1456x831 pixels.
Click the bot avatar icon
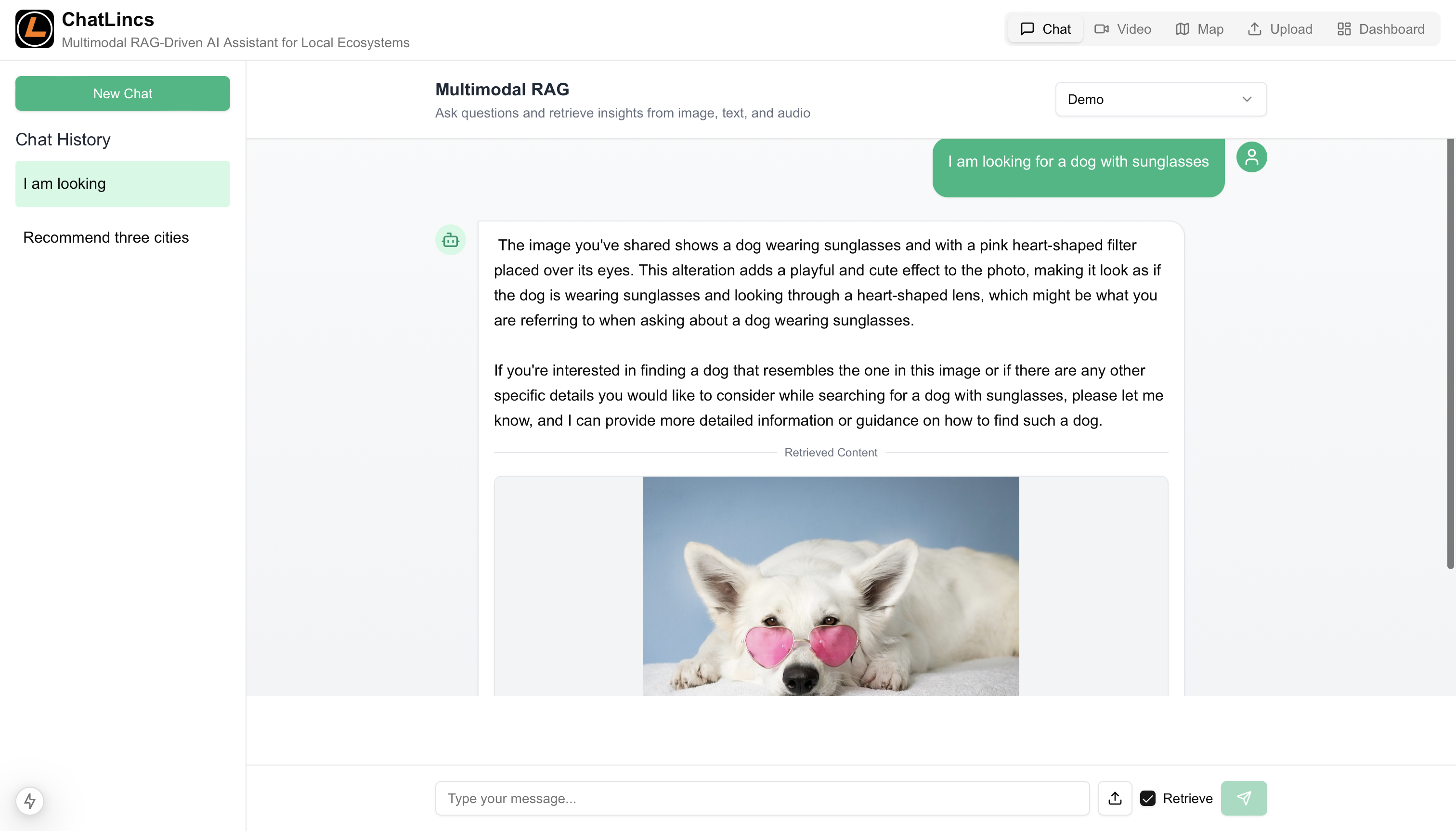pyautogui.click(x=450, y=240)
